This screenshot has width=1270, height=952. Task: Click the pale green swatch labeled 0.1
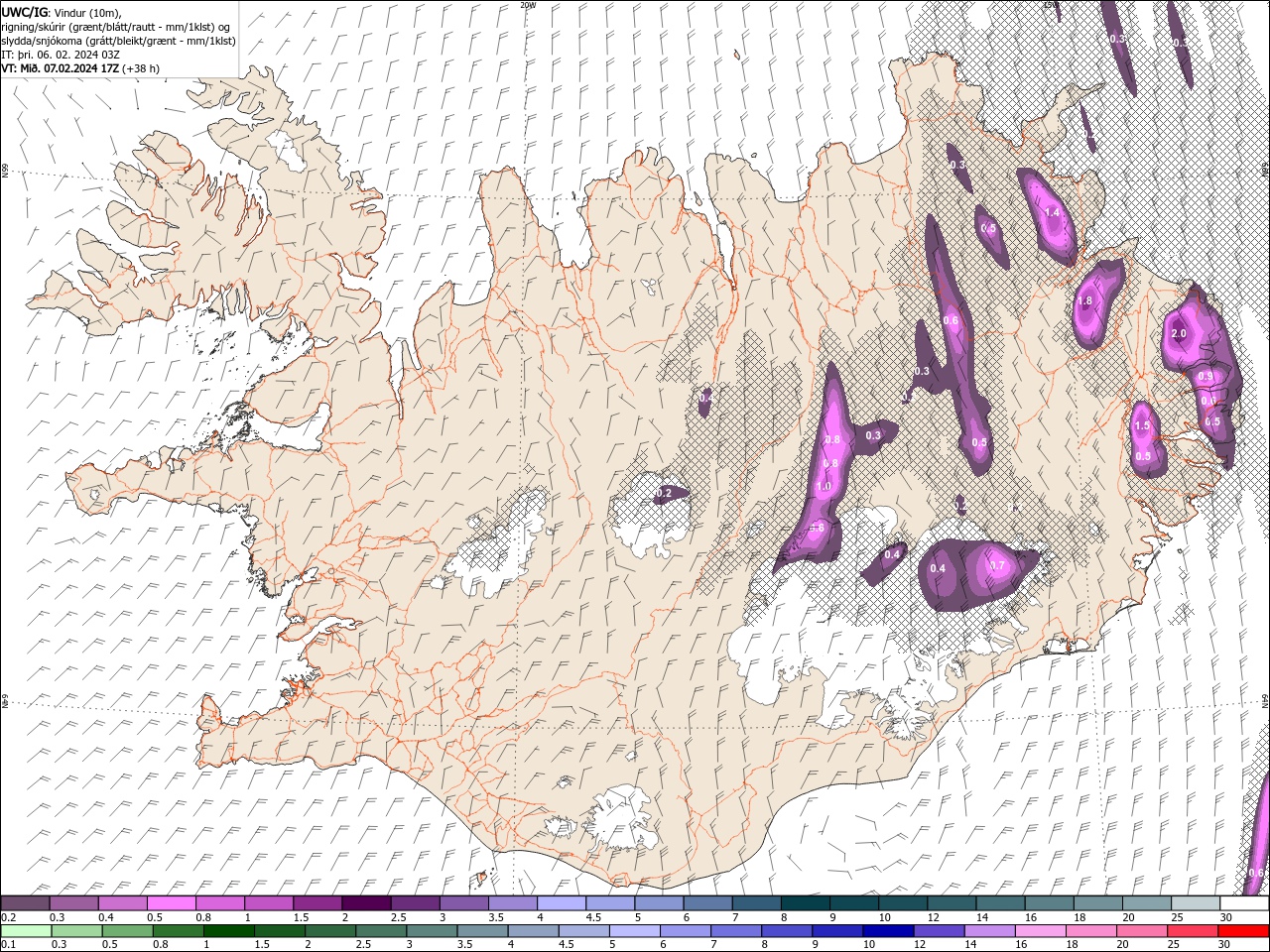point(25,931)
